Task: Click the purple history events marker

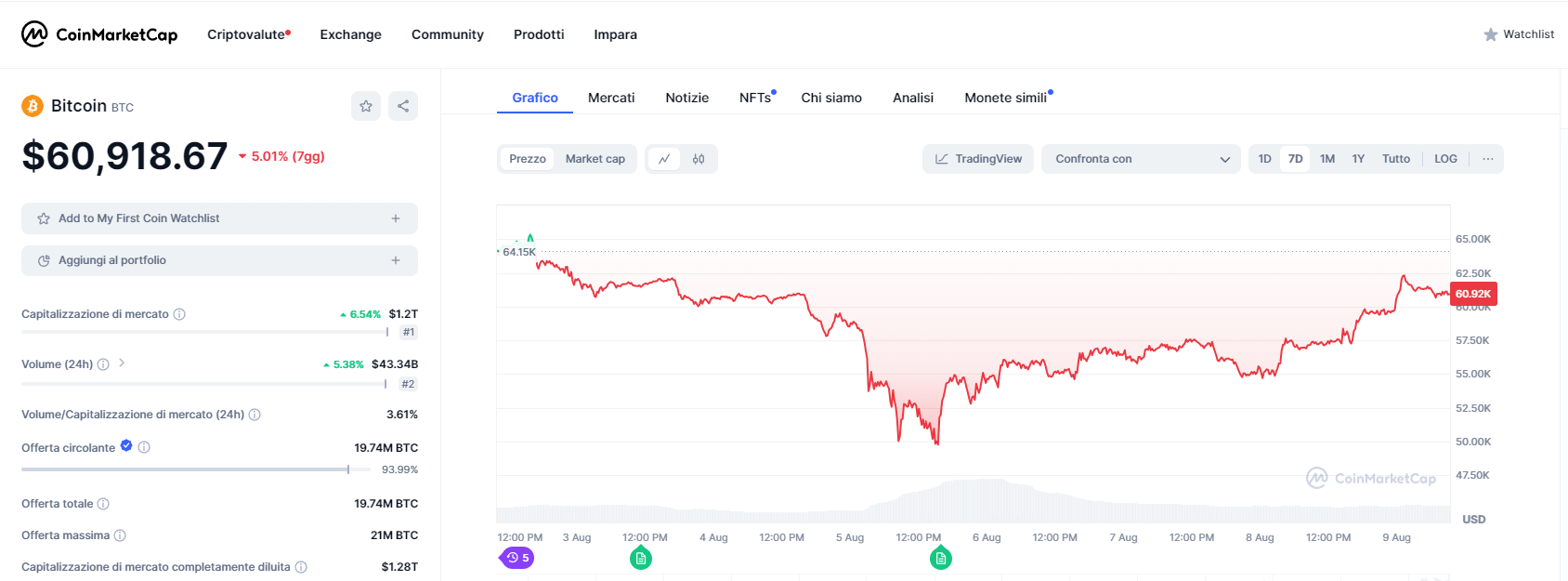Action: (x=517, y=558)
